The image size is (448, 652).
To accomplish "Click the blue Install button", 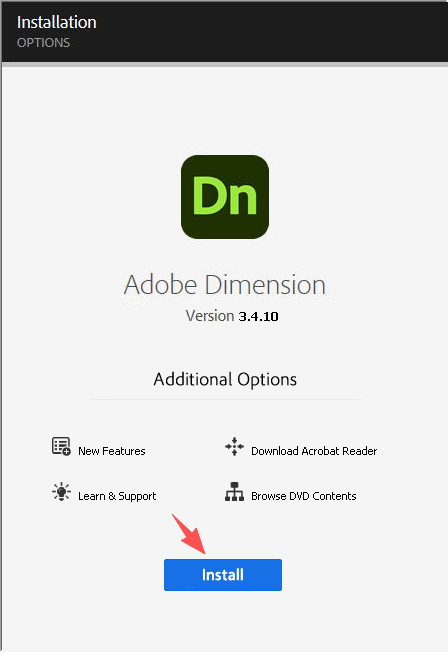I will pyautogui.click(x=223, y=575).
